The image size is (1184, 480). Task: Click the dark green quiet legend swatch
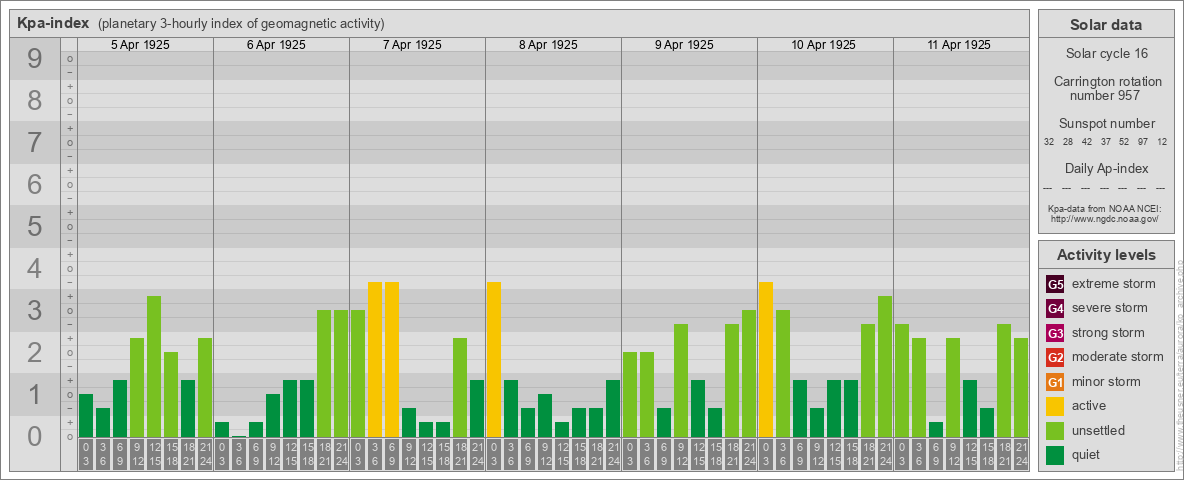click(1055, 454)
